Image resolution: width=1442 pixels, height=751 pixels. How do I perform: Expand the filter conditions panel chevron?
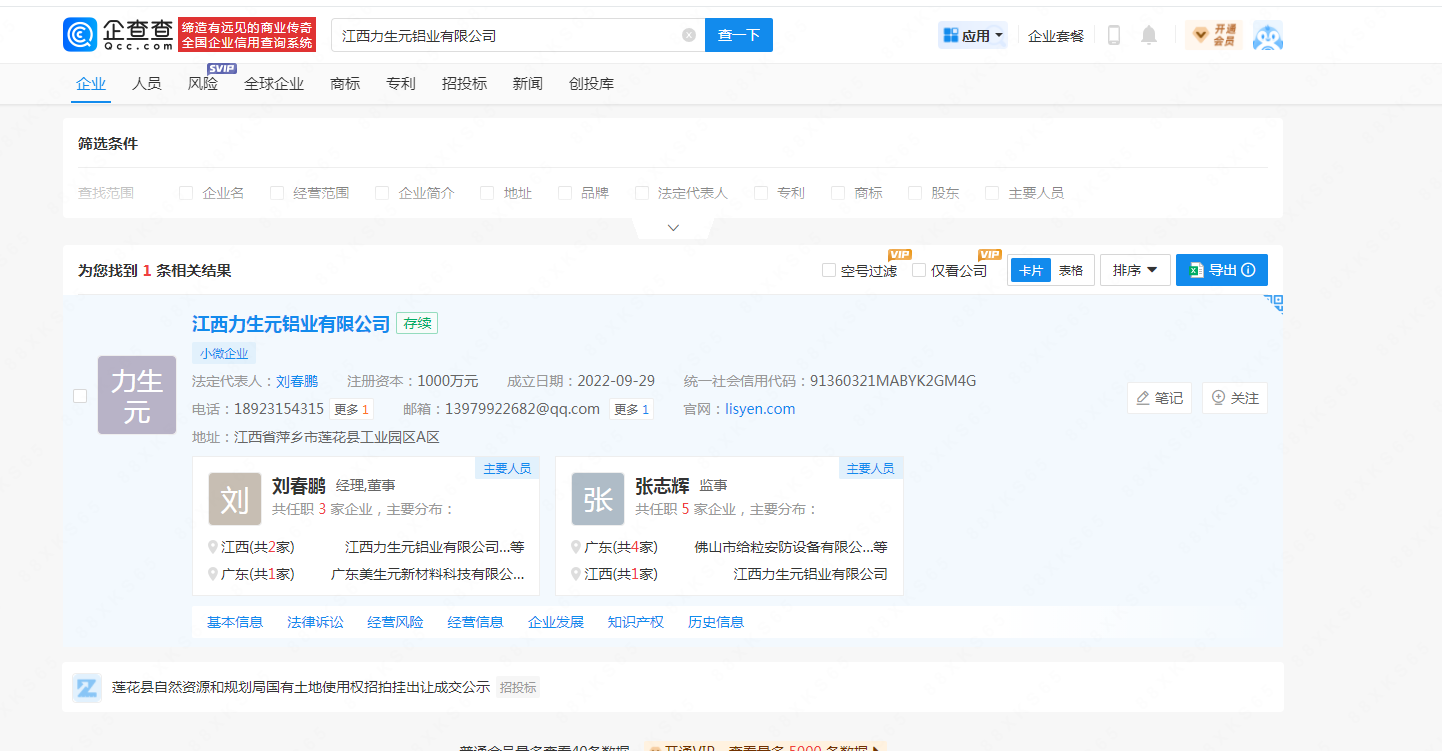click(x=673, y=228)
